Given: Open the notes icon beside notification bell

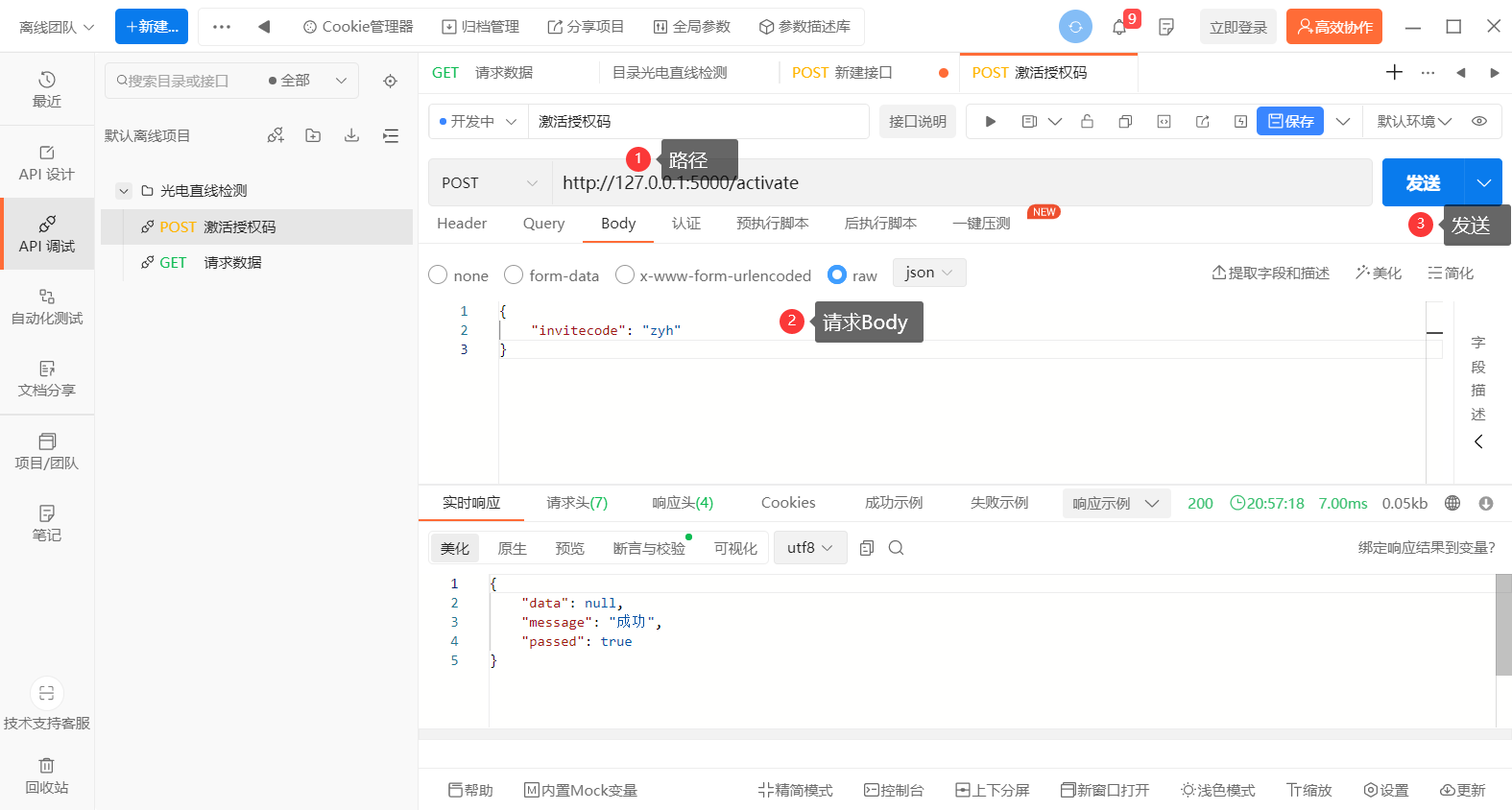Looking at the screenshot, I should (1166, 27).
